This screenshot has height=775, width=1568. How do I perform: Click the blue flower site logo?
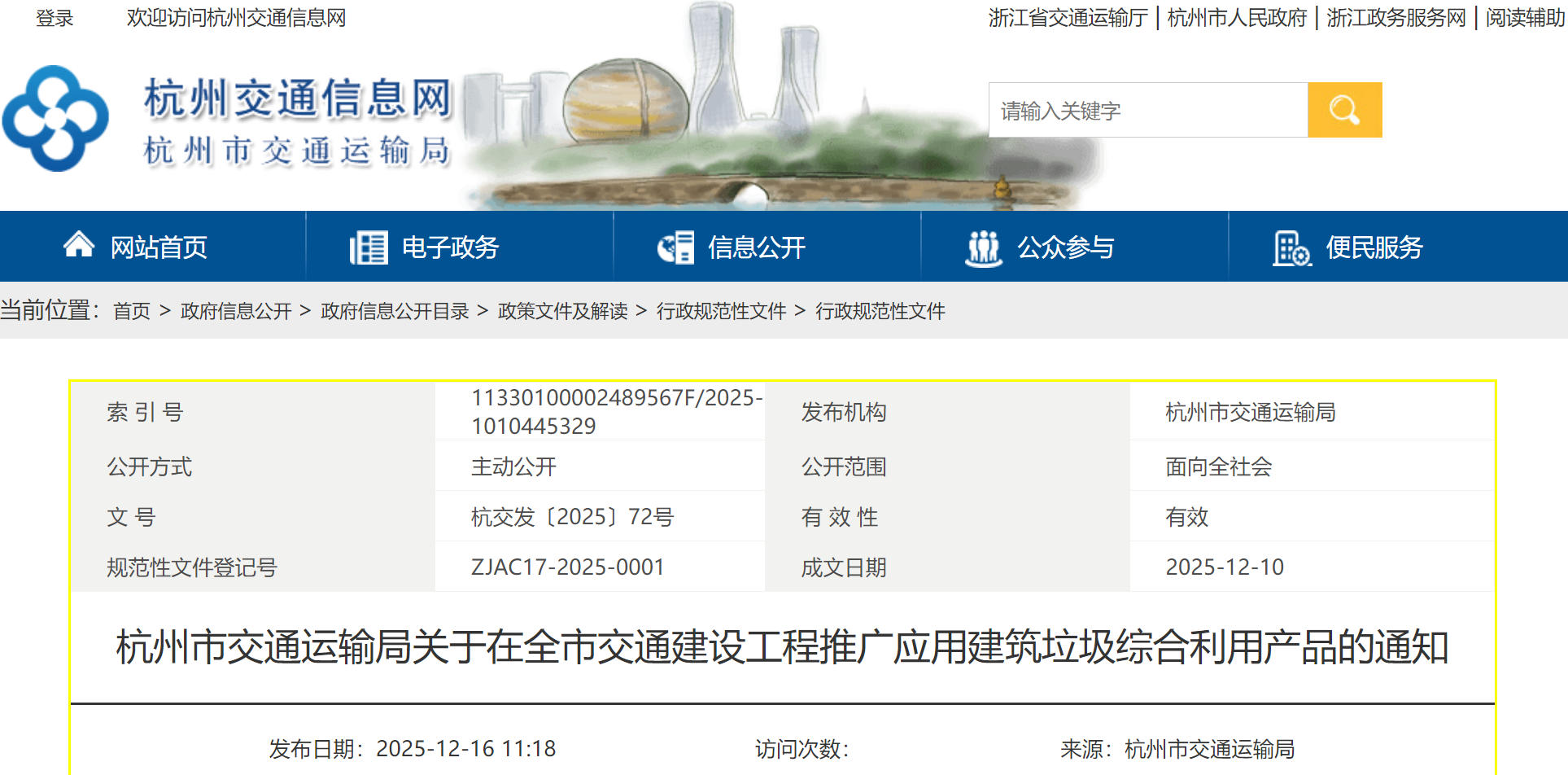55,119
